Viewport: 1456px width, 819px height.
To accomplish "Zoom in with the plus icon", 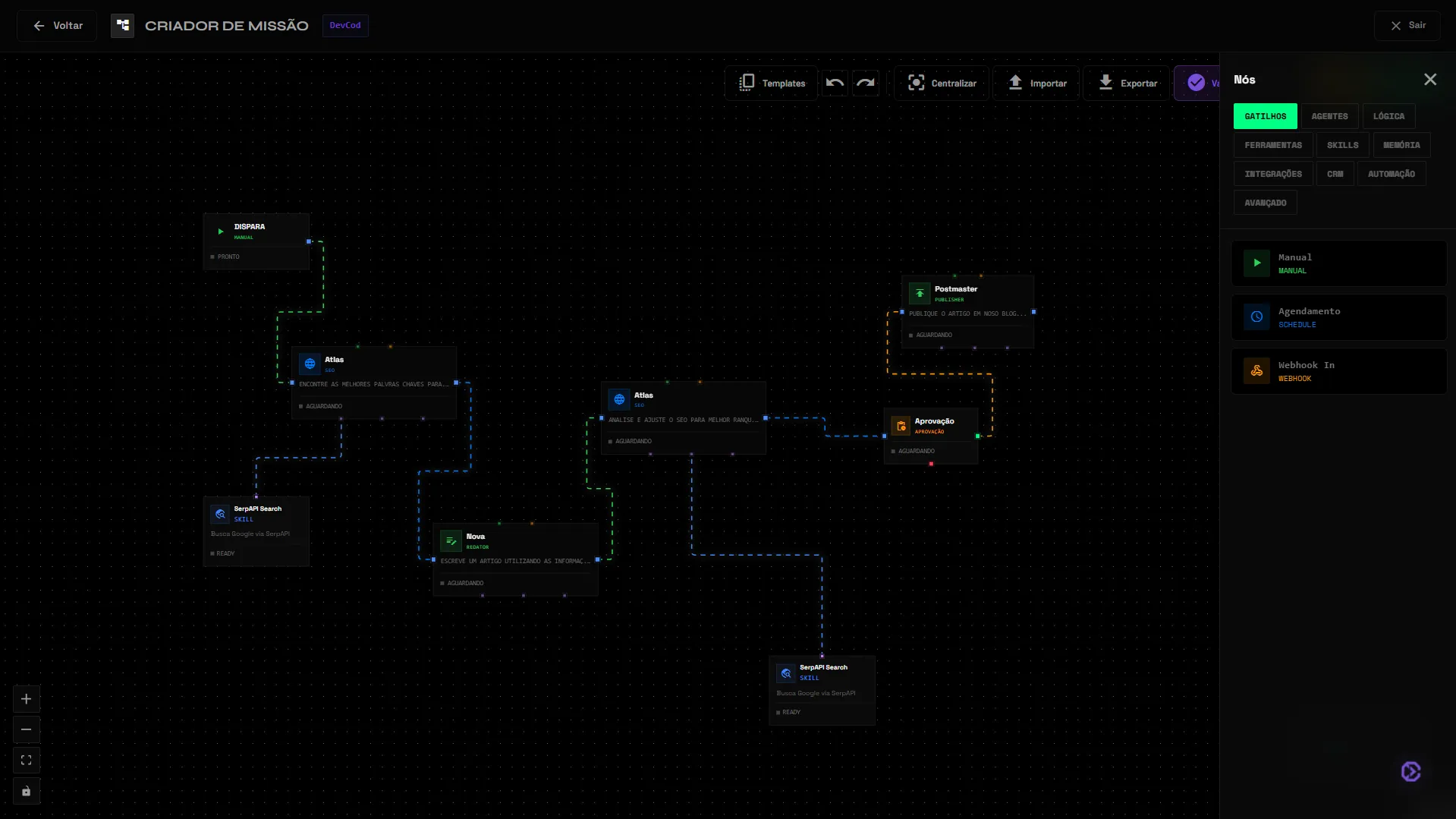I will (x=27, y=699).
